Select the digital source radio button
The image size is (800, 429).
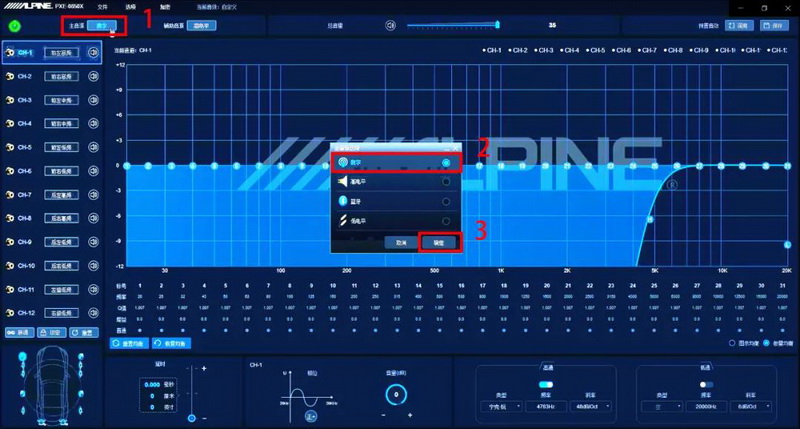[x=446, y=163]
